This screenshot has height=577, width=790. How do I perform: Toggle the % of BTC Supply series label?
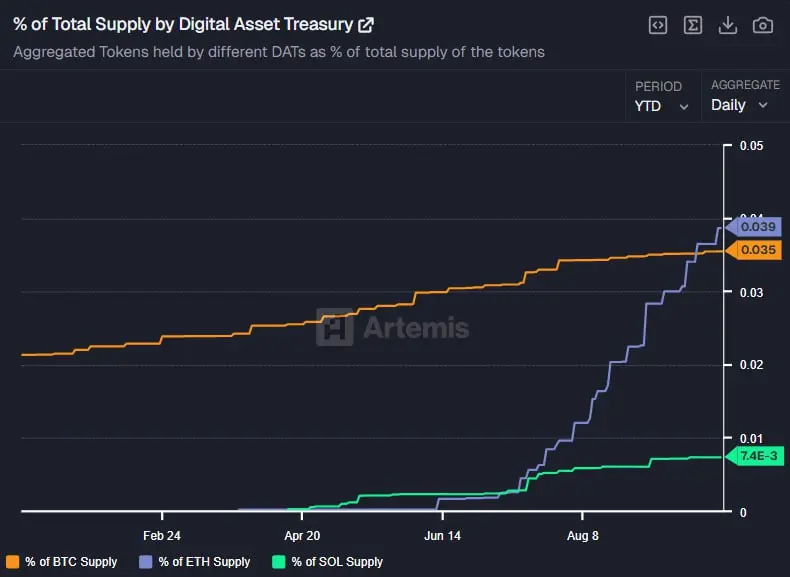(71, 562)
